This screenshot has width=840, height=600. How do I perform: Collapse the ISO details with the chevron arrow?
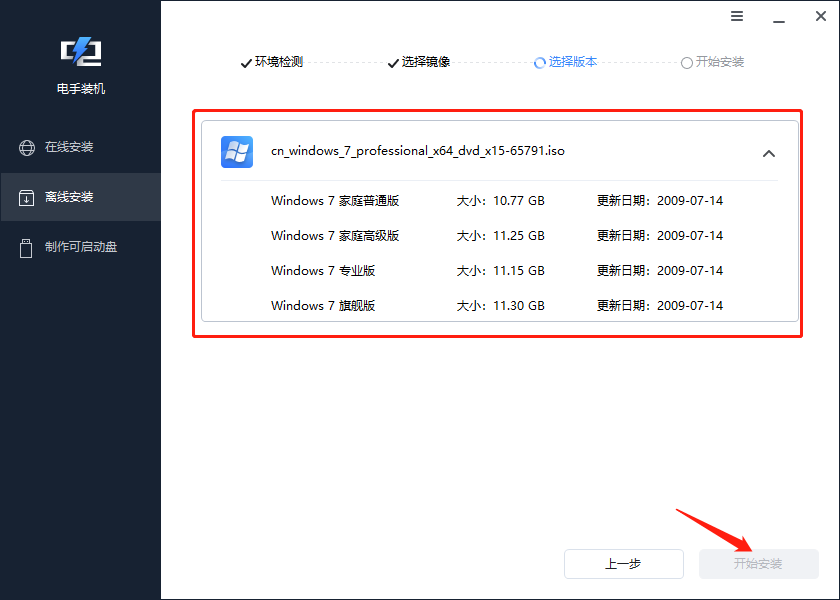pos(769,154)
